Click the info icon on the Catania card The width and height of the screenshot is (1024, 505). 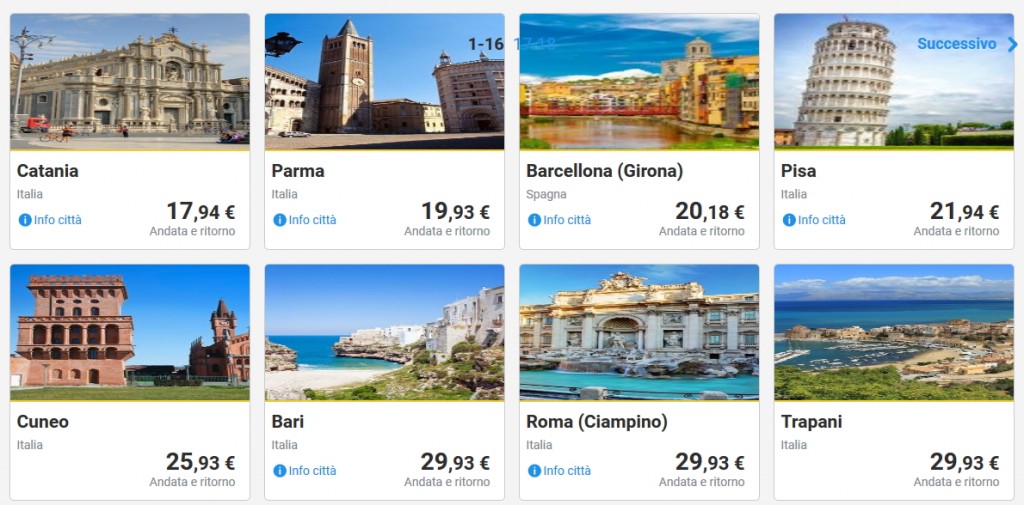[25, 220]
